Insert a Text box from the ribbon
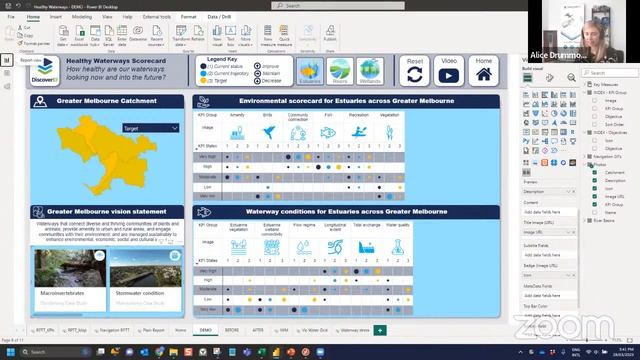The width and height of the screenshot is (640, 360). (231, 36)
